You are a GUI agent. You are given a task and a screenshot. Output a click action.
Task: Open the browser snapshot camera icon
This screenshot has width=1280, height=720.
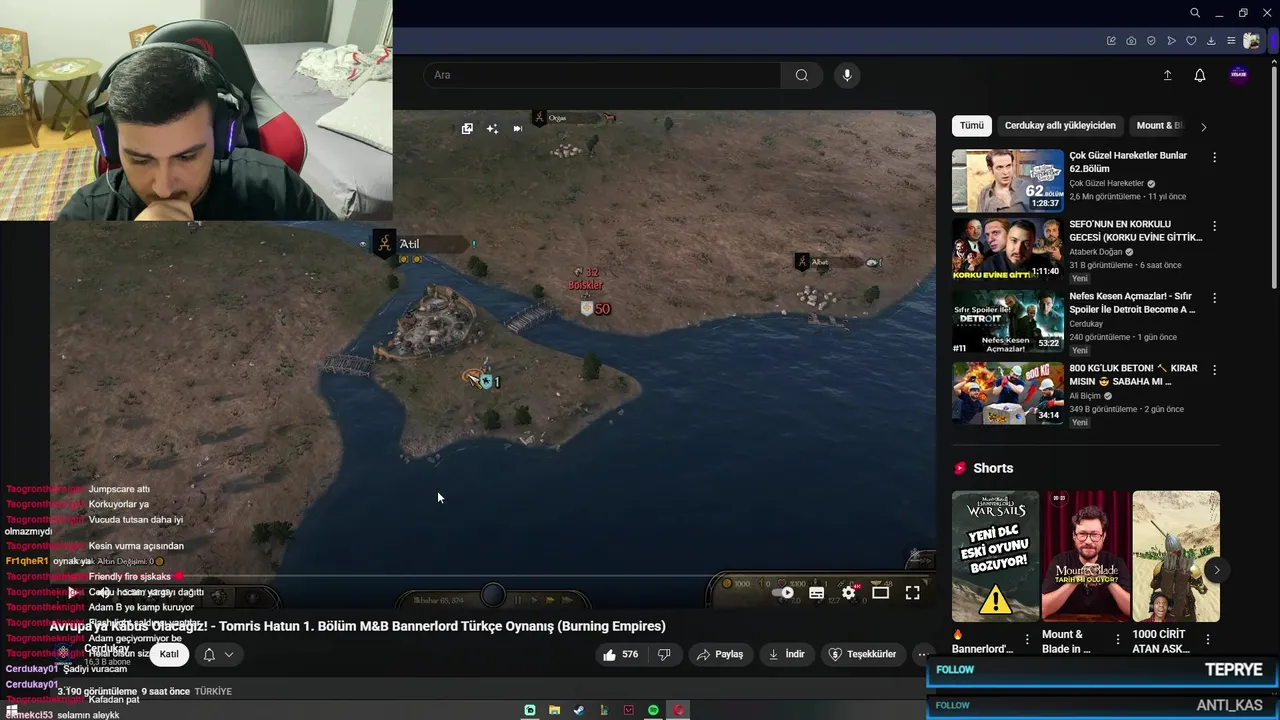(1131, 41)
